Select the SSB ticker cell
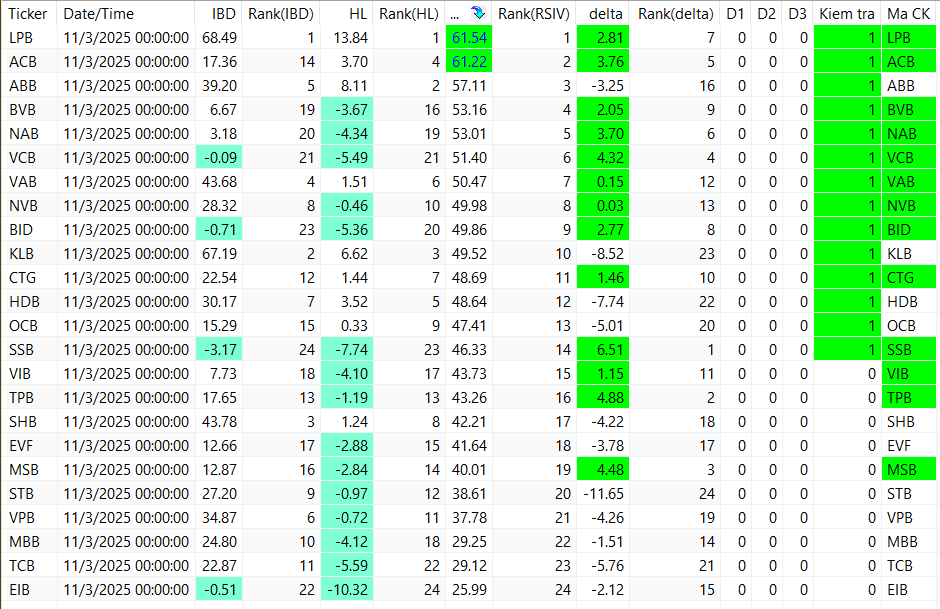The image size is (940, 609). [x=29, y=349]
